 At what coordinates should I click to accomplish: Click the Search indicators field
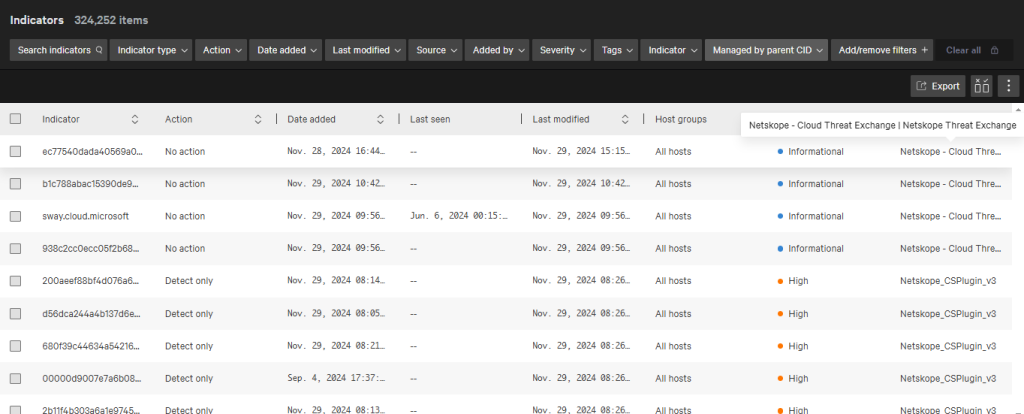59,50
